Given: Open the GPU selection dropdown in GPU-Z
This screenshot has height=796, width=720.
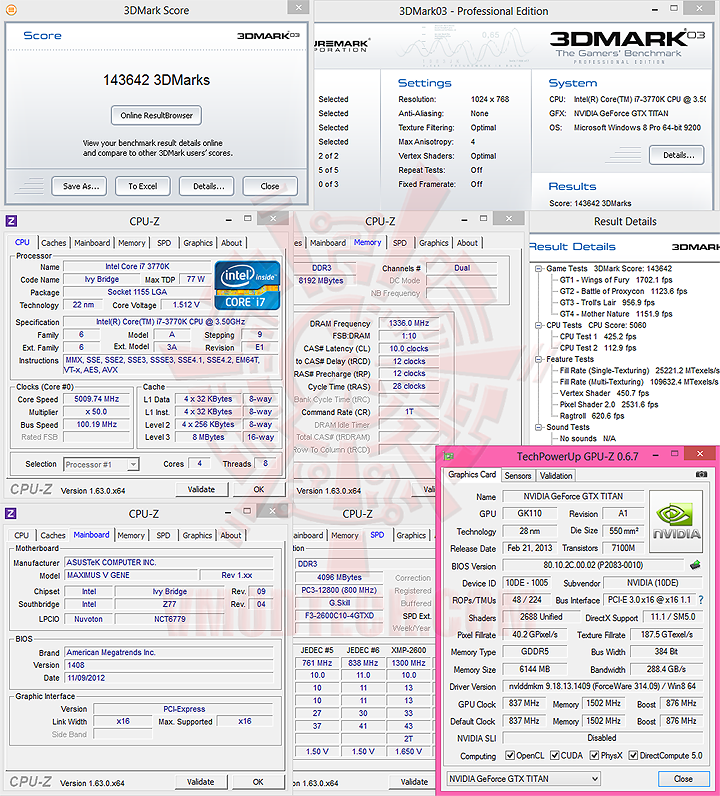Looking at the screenshot, I should coord(523,778).
